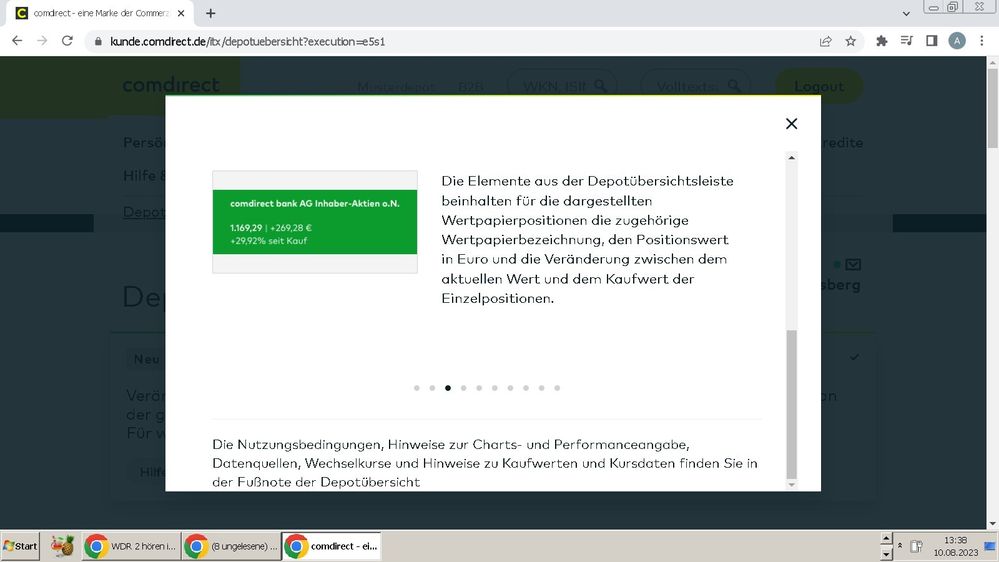Click the Volltext search field
Image resolution: width=999 pixels, height=562 pixels.
(696, 86)
